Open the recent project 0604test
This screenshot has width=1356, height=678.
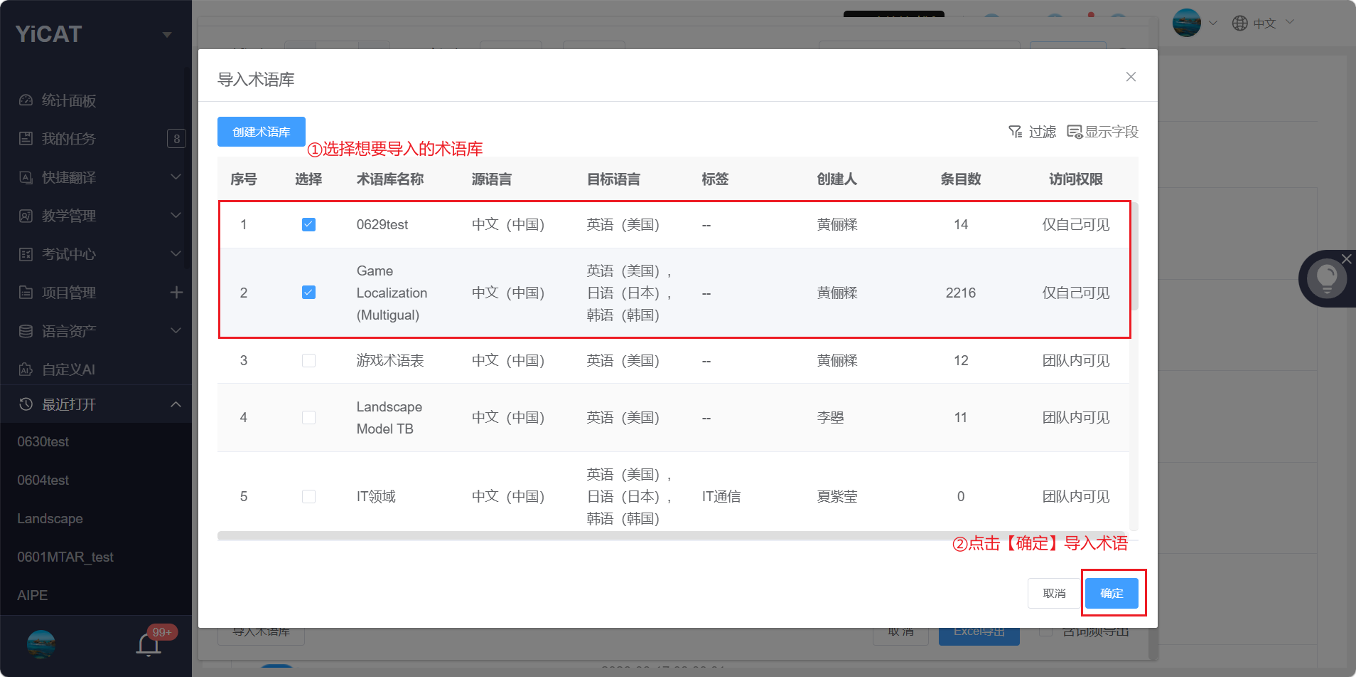(43, 480)
